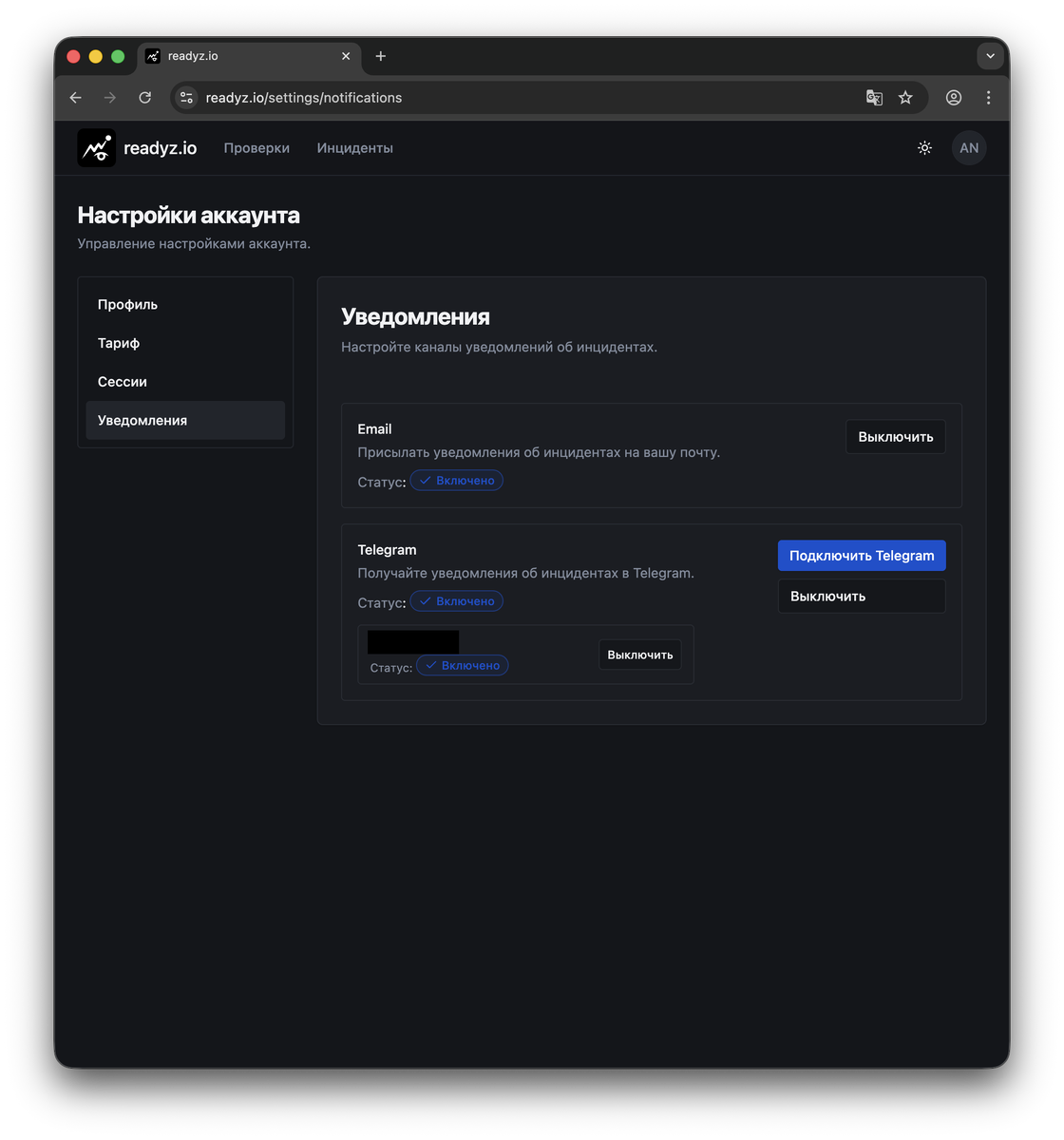Select Уведомления in settings sidebar
The width and height of the screenshot is (1064, 1140).
[185, 420]
